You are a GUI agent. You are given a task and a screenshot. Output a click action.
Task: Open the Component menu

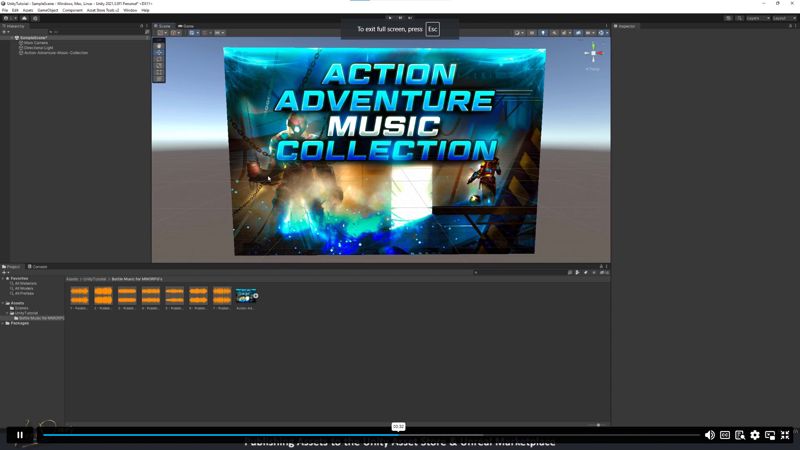coord(72,10)
